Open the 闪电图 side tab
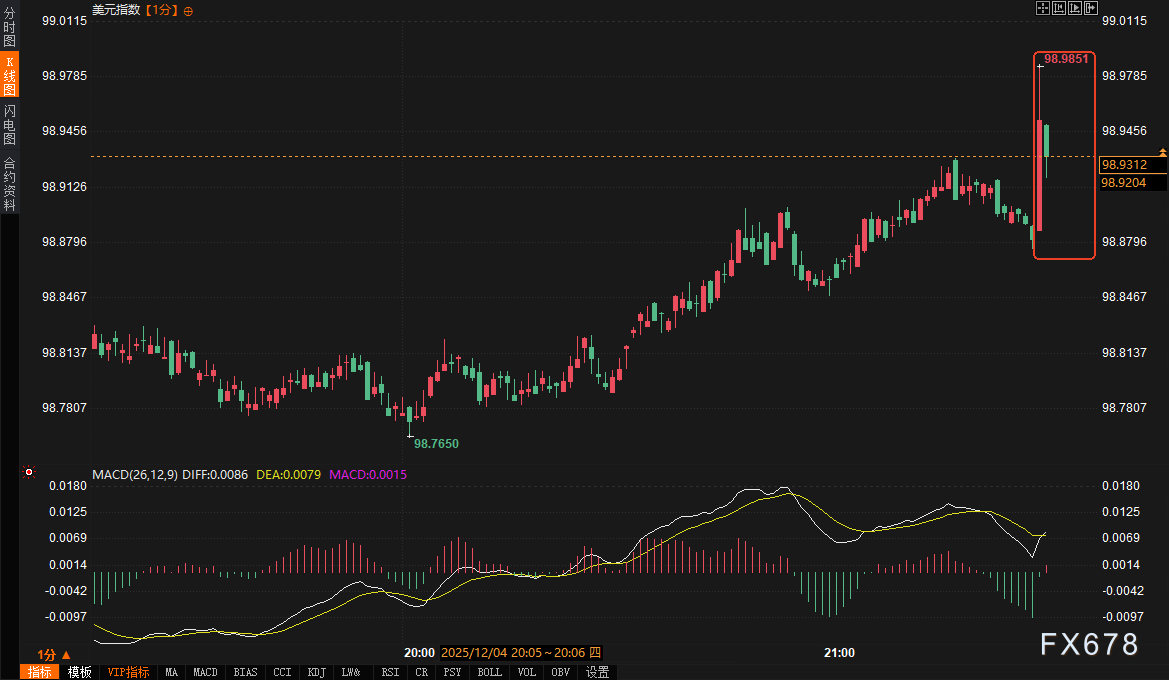This screenshot has width=1169, height=680. click(9, 124)
